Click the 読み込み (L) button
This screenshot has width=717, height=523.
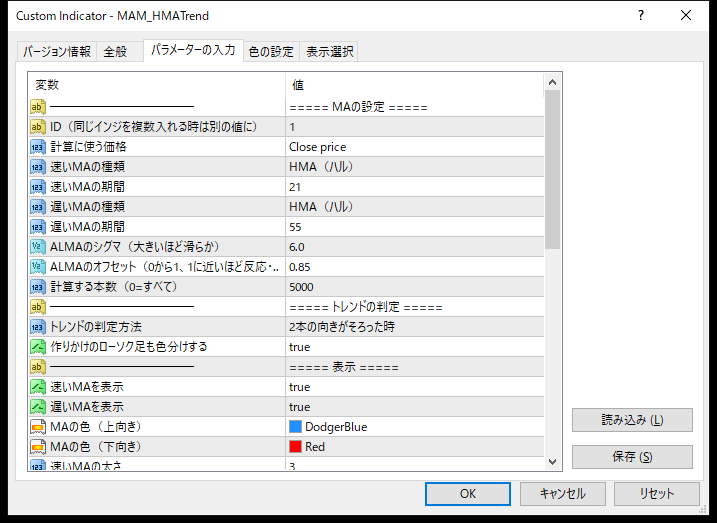632,420
